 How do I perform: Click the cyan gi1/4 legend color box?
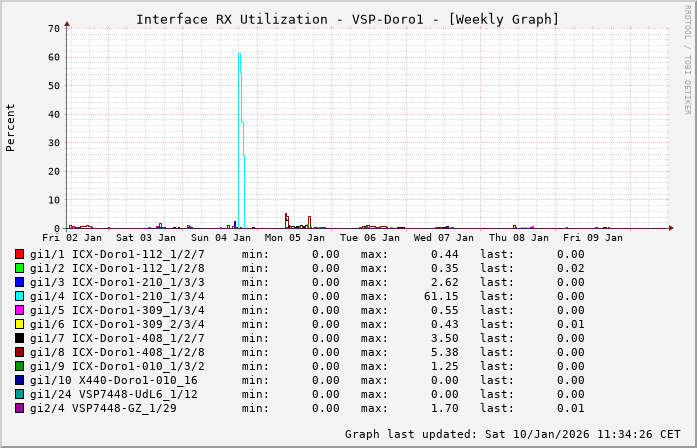[19, 296]
